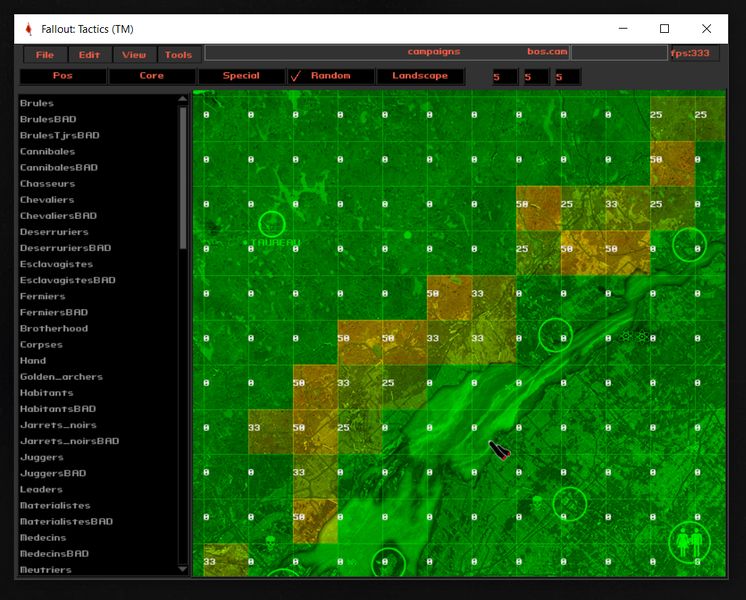
Task: Click the first of three 5 value fields
Action: (505, 77)
